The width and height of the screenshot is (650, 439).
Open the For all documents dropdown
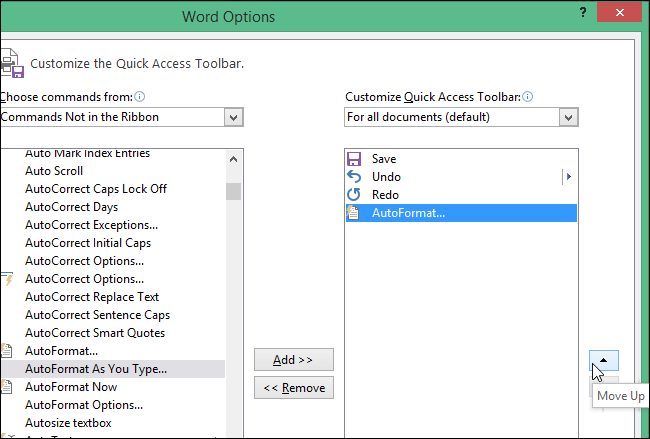pyautogui.click(x=569, y=117)
